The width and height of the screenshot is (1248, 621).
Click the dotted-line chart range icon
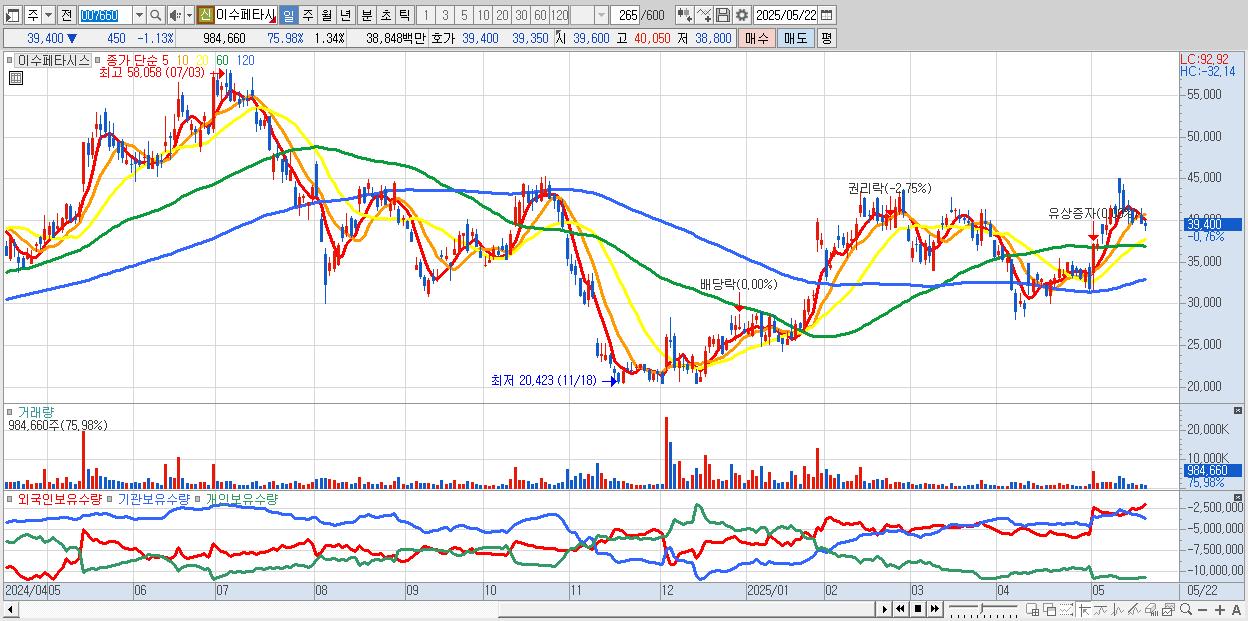1066,610
